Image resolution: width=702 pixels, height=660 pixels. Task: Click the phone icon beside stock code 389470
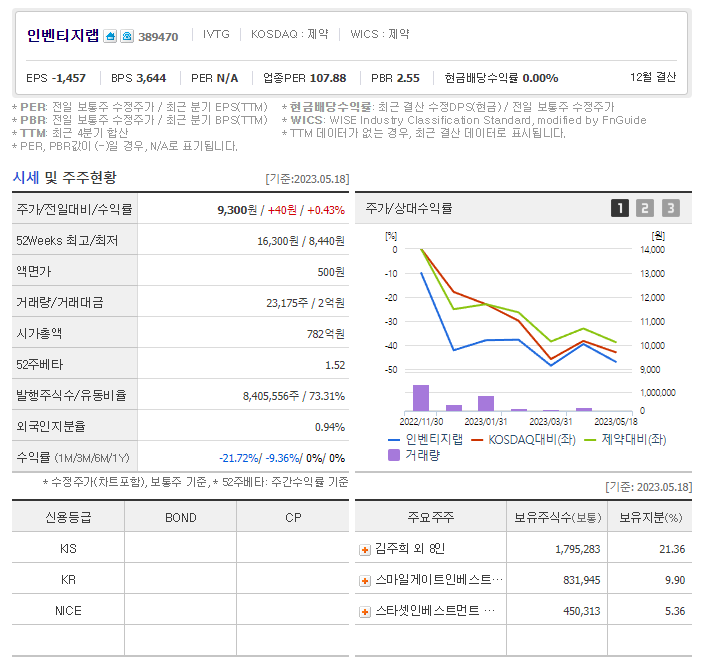click(127, 36)
